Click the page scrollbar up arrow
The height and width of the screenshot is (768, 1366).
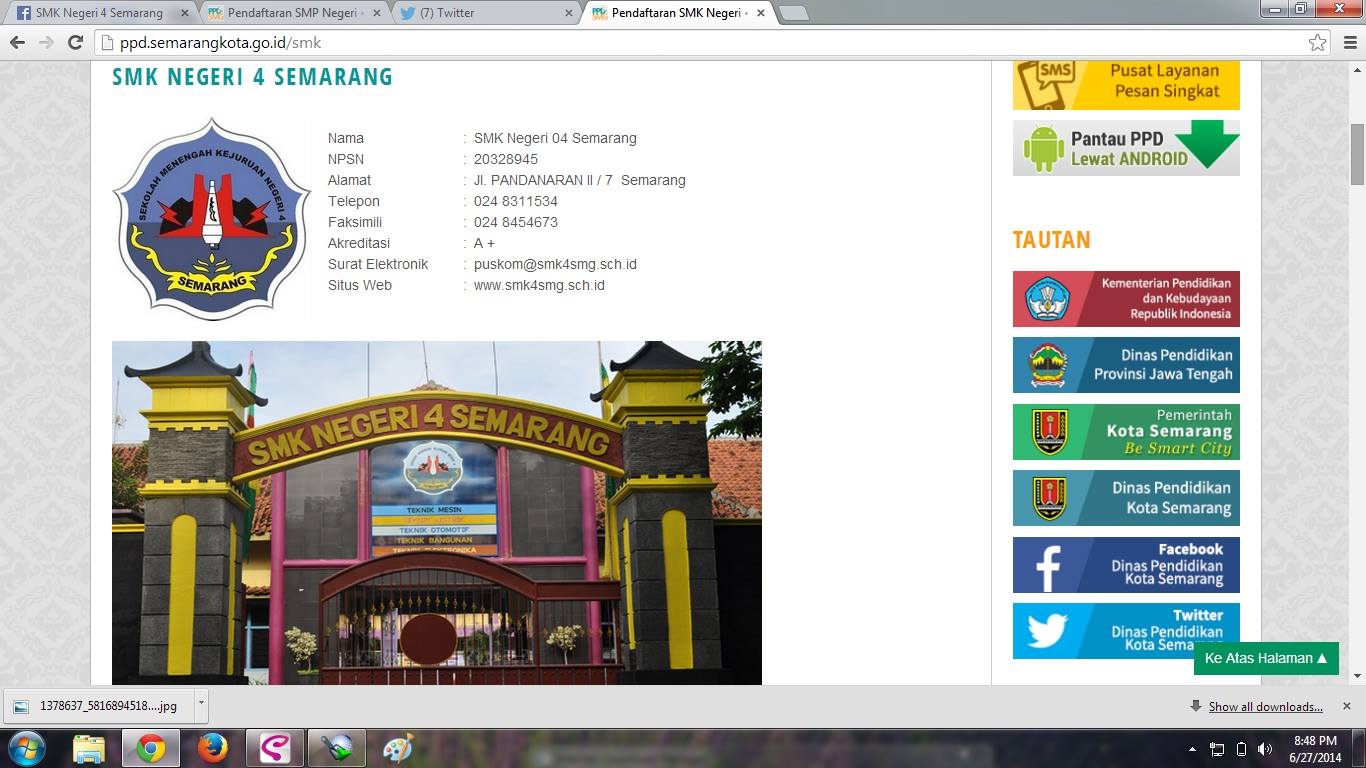(x=1357, y=69)
